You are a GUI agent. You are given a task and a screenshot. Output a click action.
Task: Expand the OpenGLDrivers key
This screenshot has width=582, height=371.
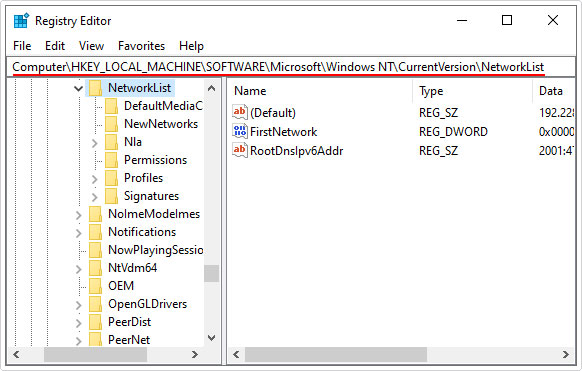79,305
